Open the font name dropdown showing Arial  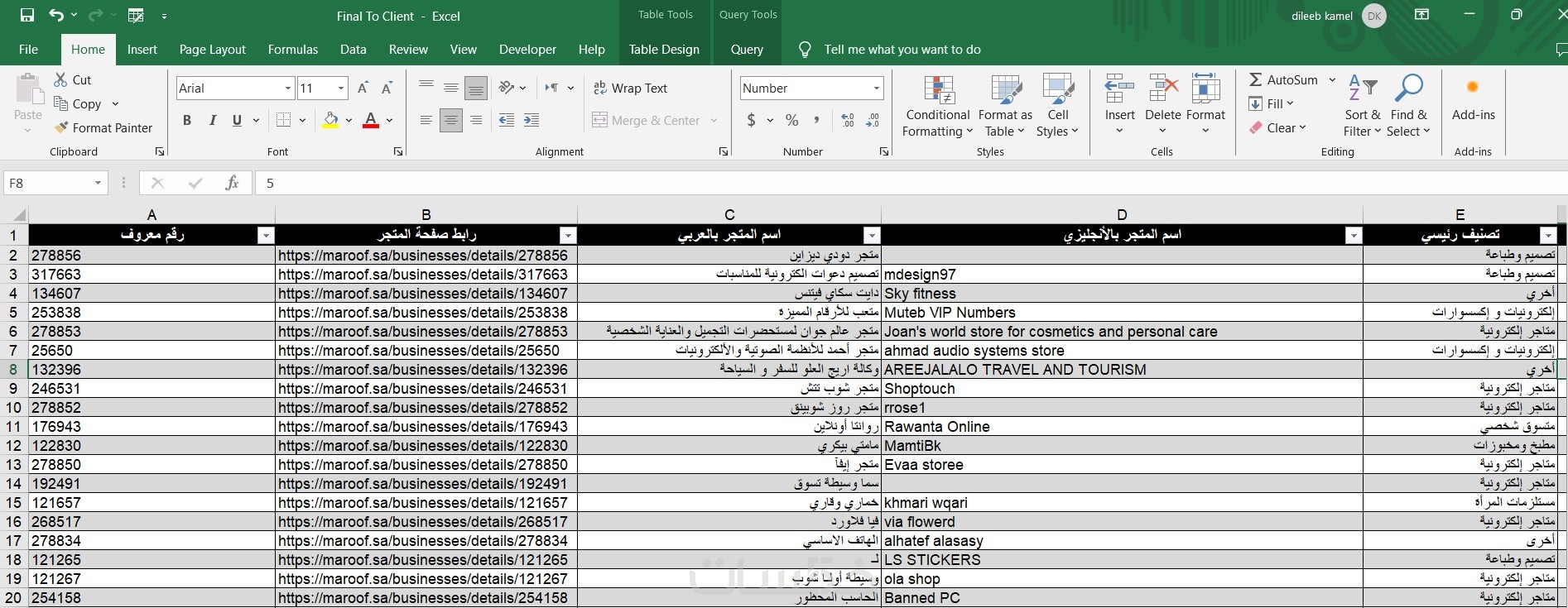click(x=288, y=89)
